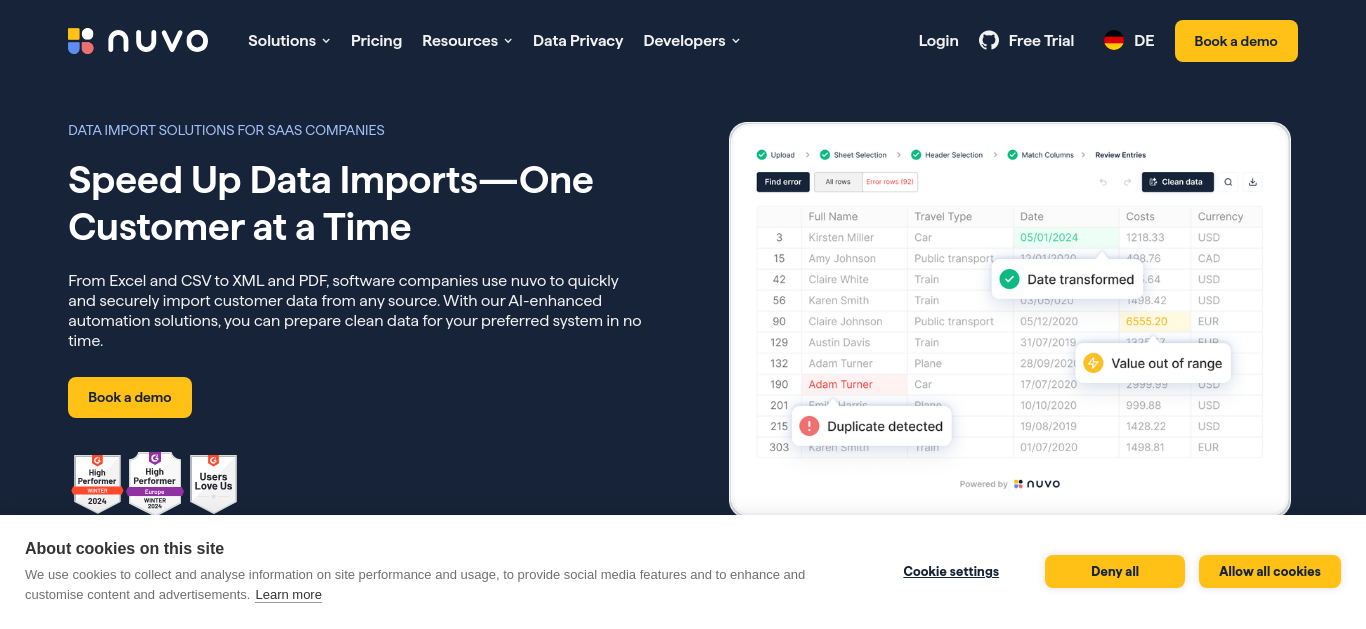This screenshot has width=1366, height=629.
Task: Click the 999.88 cost cell
Action: coord(1154,405)
